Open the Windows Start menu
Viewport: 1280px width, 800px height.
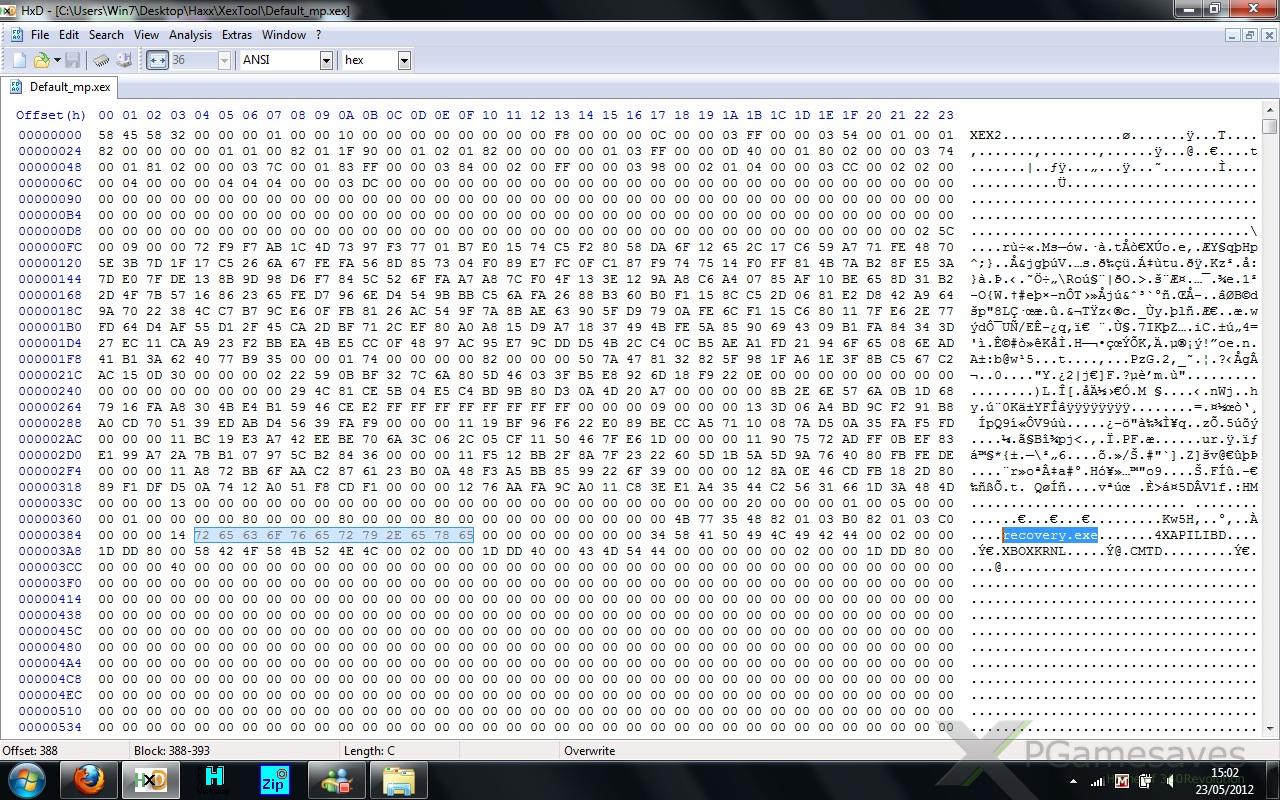pyautogui.click(x=27, y=779)
